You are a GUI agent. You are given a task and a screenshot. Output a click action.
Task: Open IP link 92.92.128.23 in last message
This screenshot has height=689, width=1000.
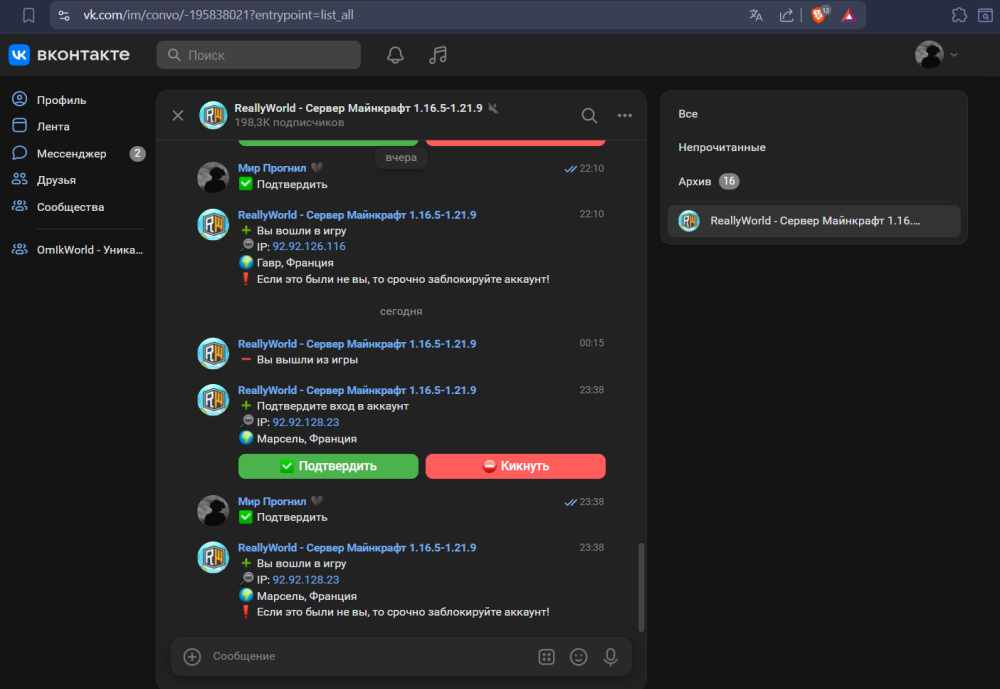tap(305, 580)
